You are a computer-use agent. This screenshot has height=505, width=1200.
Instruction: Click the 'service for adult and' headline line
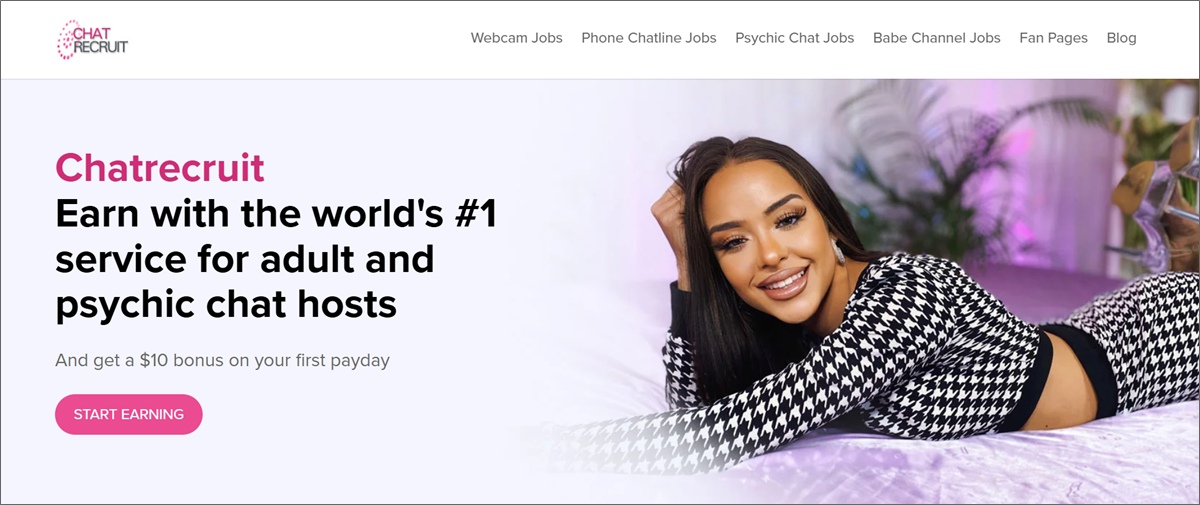click(245, 259)
